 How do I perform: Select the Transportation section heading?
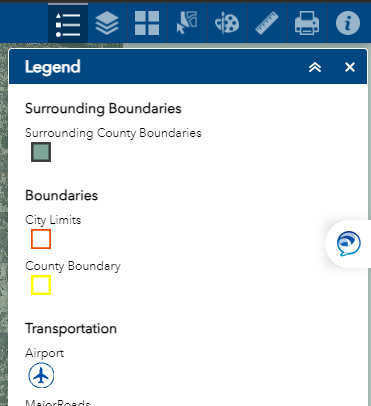pos(71,329)
